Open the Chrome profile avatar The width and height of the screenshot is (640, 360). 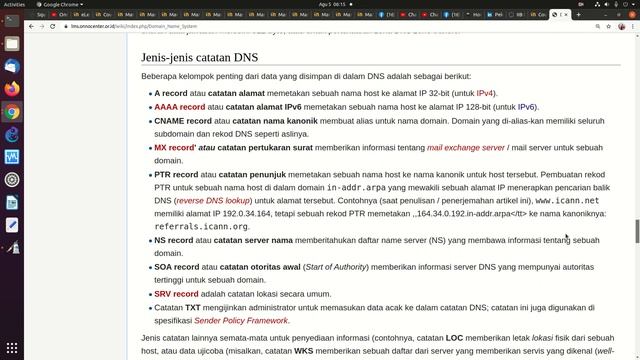[622, 26]
